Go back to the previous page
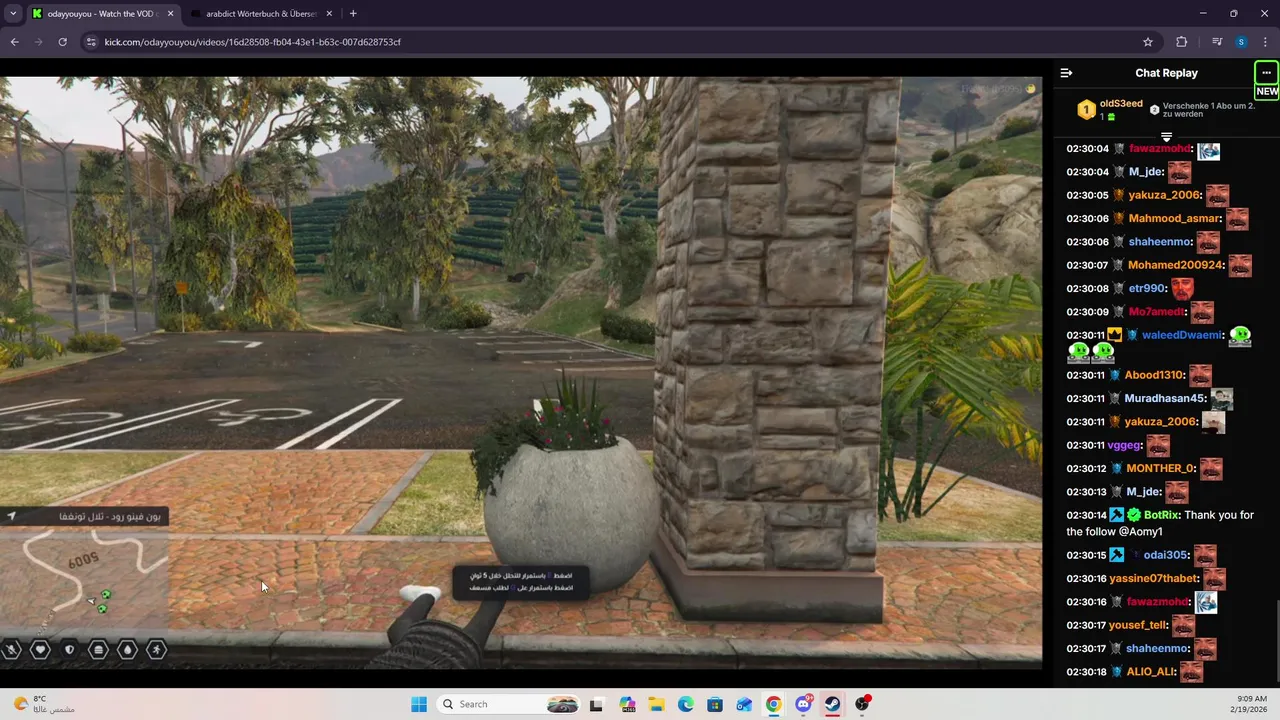Image resolution: width=1280 pixels, height=720 pixels. (14, 42)
